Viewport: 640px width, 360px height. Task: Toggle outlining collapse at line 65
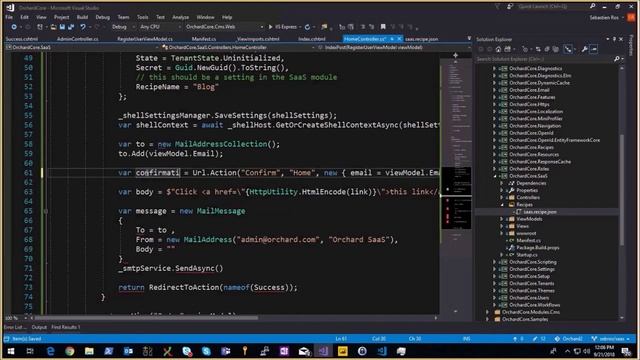[x=46, y=211]
